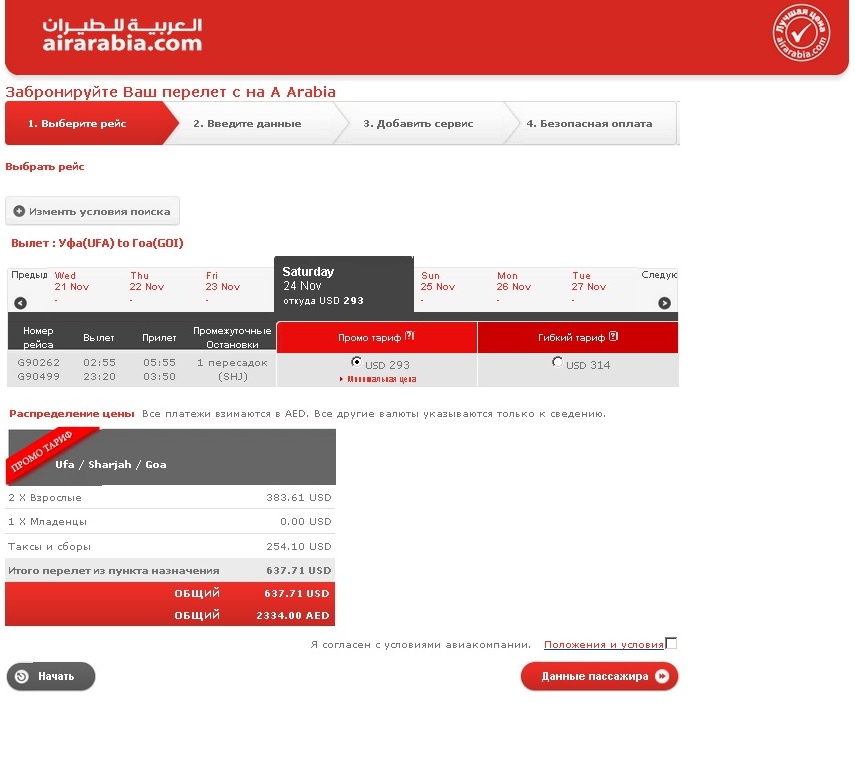Open help icon next to Промо тариф
This screenshot has width=855, height=772.
pos(410,337)
